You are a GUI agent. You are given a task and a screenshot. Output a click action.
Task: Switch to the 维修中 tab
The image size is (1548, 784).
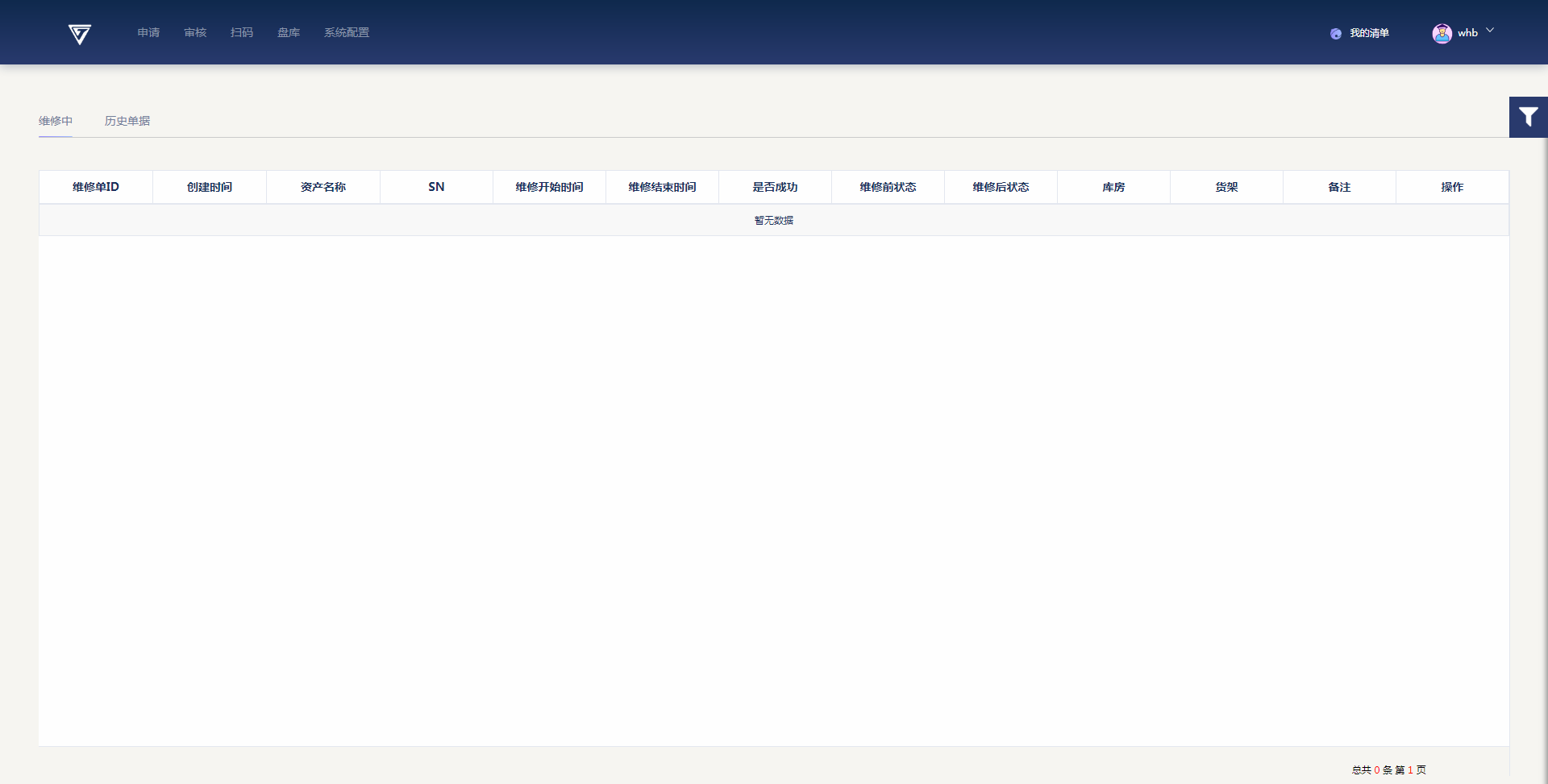pyautogui.click(x=56, y=121)
